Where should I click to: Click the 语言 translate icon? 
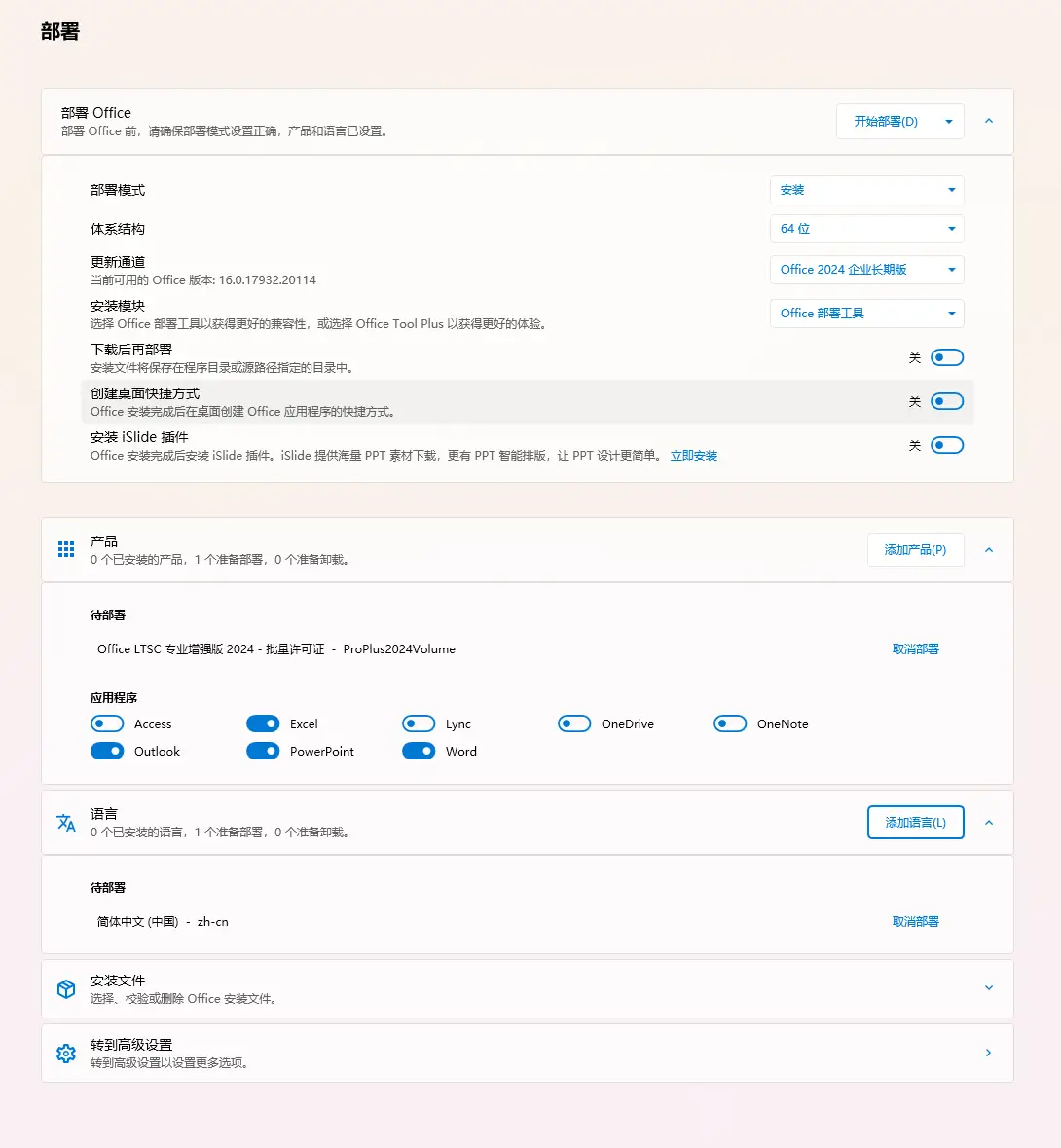point(65,822)
